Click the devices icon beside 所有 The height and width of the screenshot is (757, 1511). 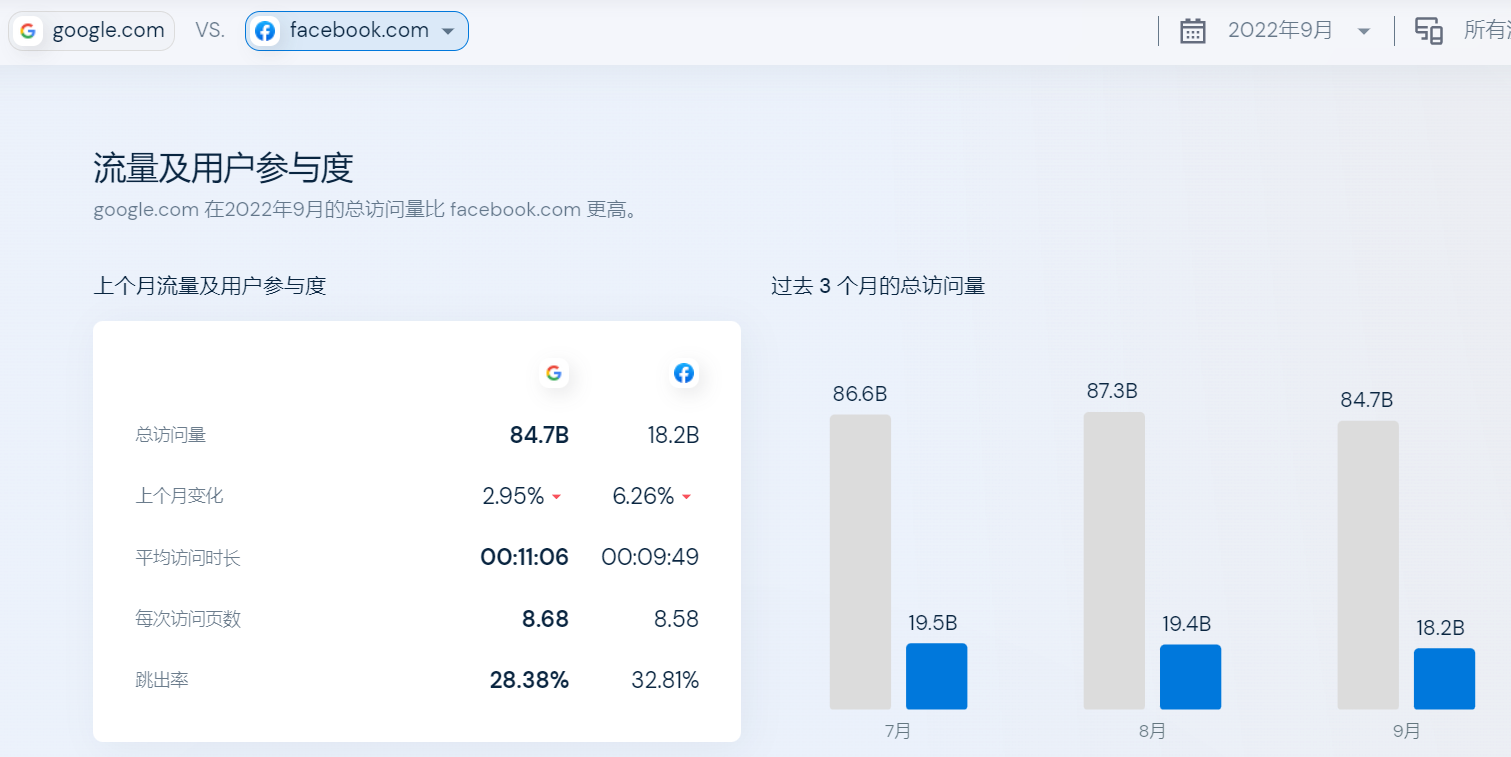(1429, 31)
